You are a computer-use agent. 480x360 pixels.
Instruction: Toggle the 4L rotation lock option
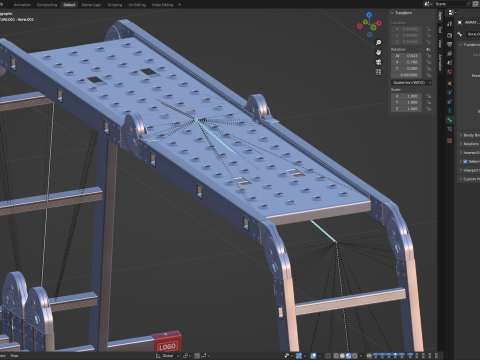click(428, 49)
